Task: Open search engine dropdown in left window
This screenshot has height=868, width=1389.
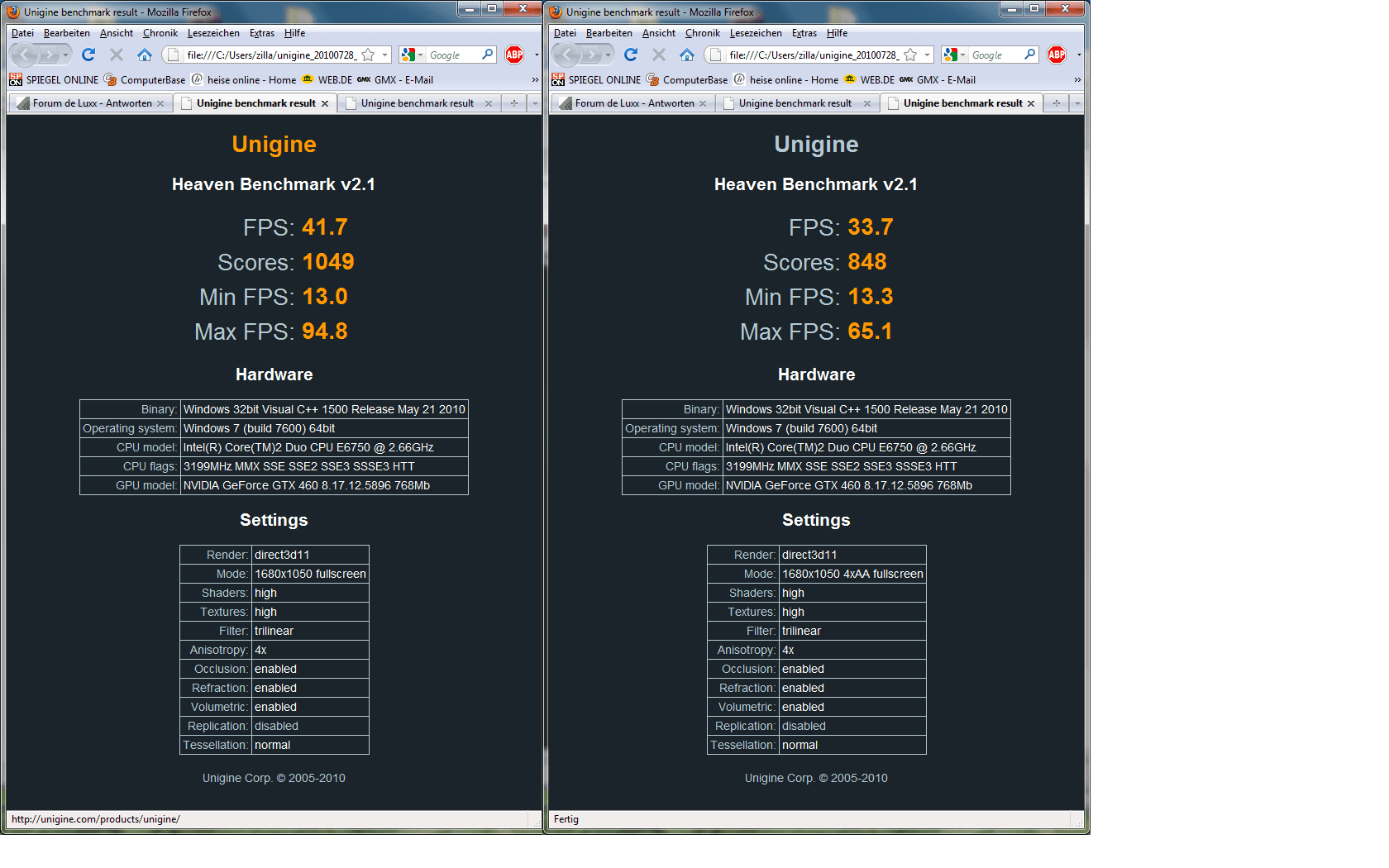Action: pos(412,55)
